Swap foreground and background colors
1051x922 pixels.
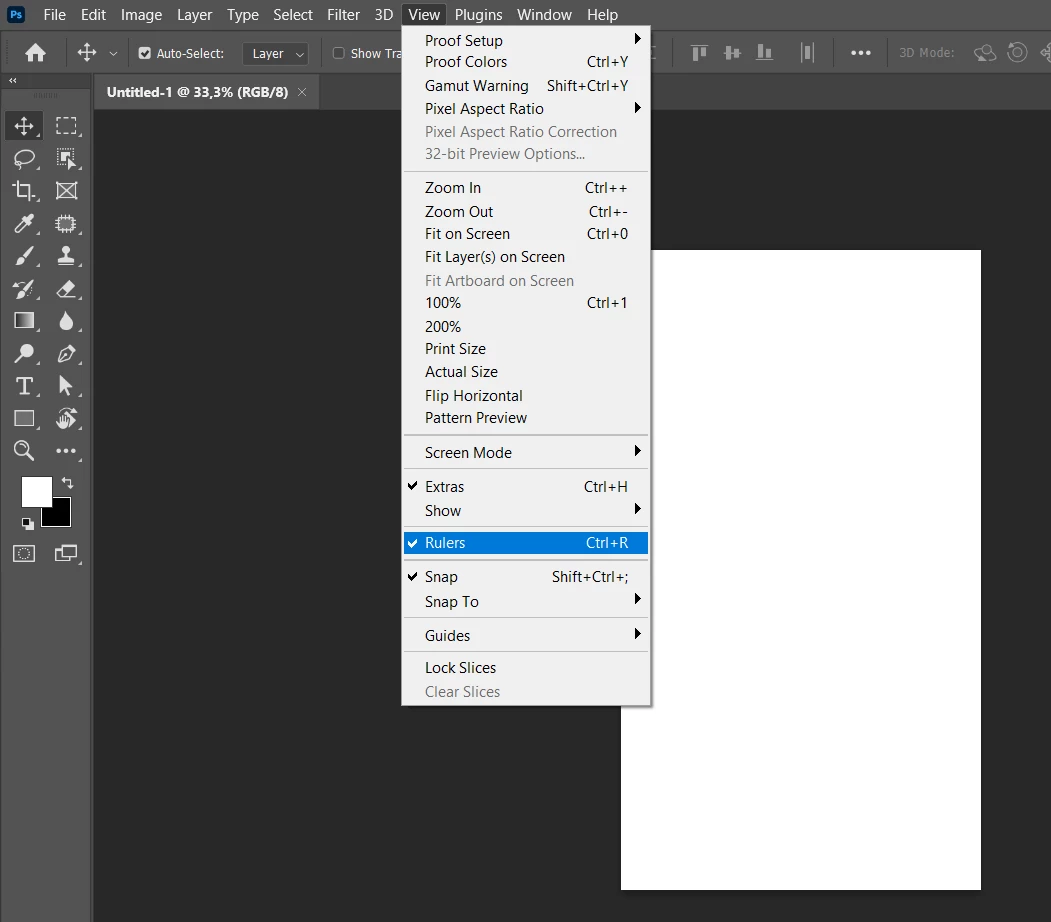67,482
